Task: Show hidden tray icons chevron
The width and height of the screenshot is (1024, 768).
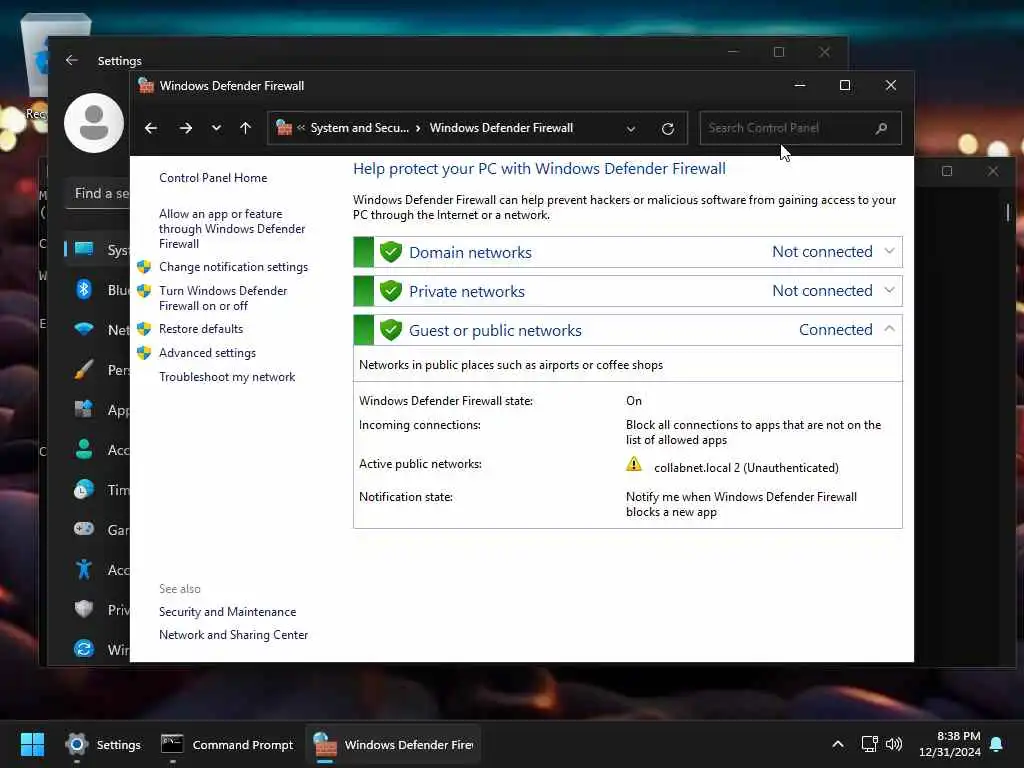Action: pyautogui.click(x=838, y=744)
